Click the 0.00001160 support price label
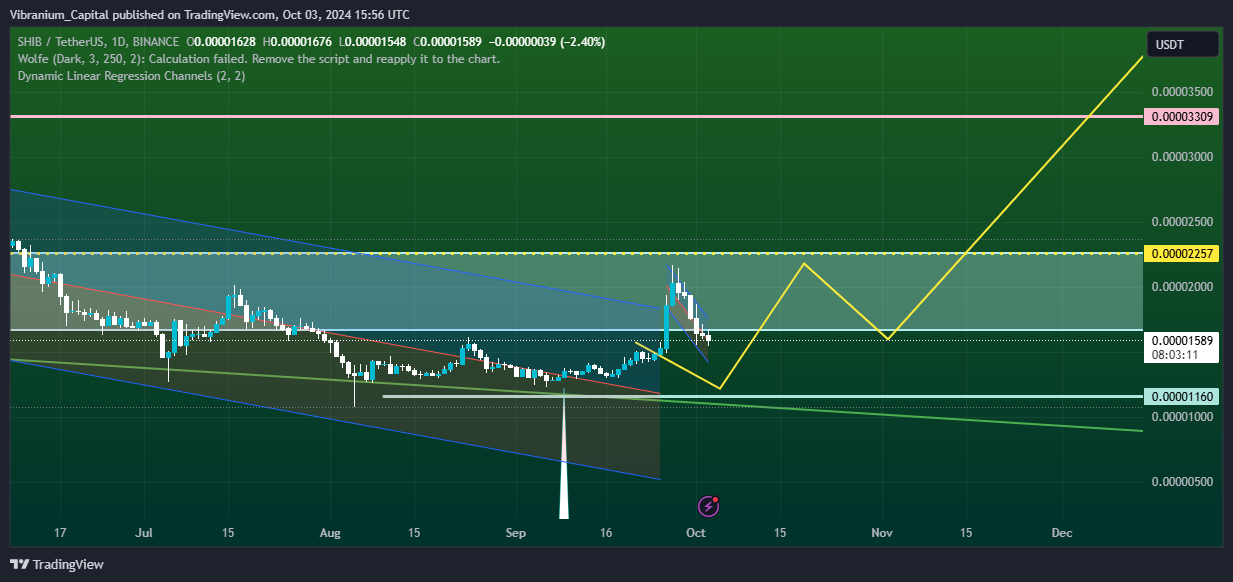This screenshot has height=582, width=1233. tap(1183, 397)
